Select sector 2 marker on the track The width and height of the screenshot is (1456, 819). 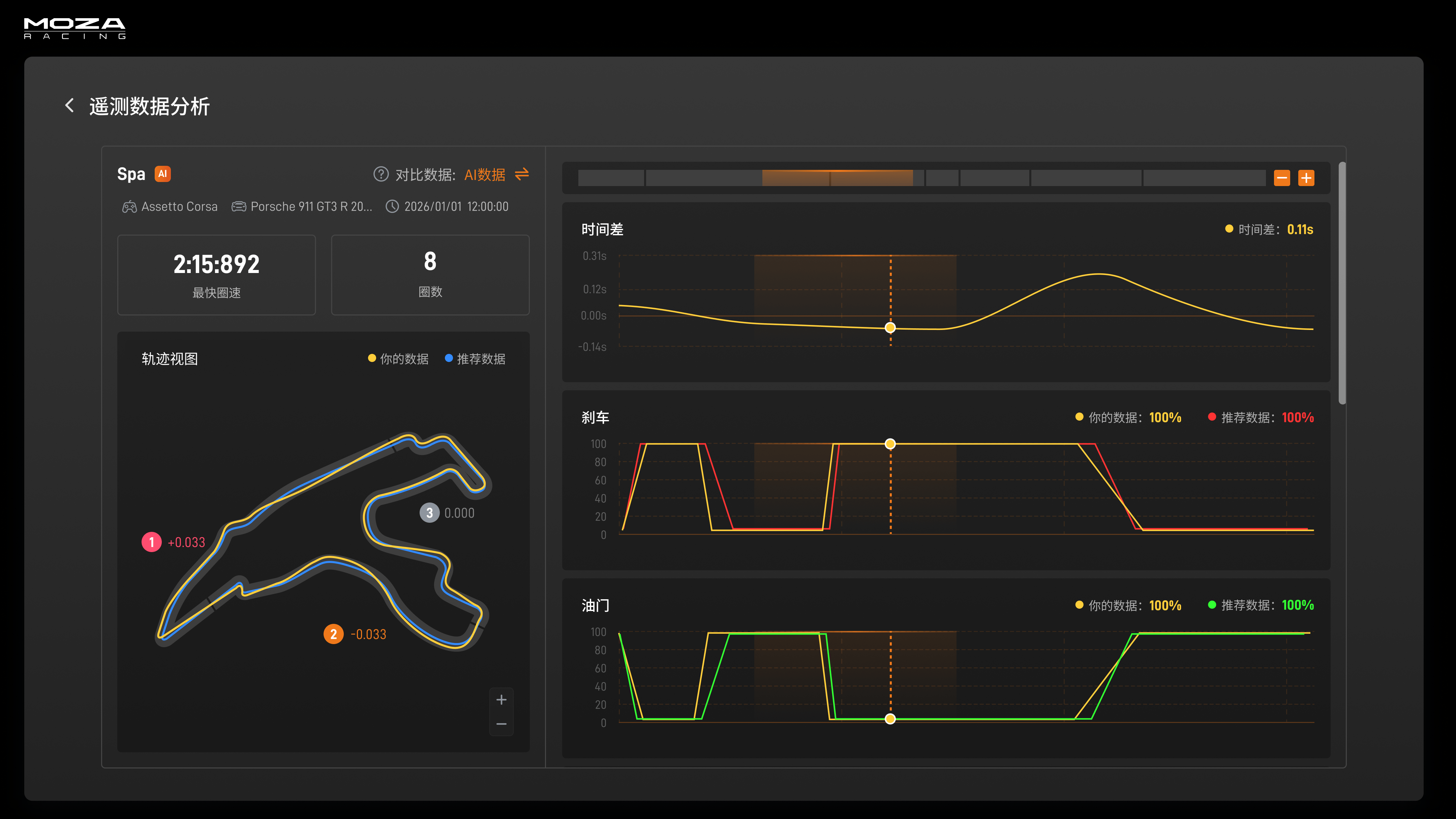point(333,634)
